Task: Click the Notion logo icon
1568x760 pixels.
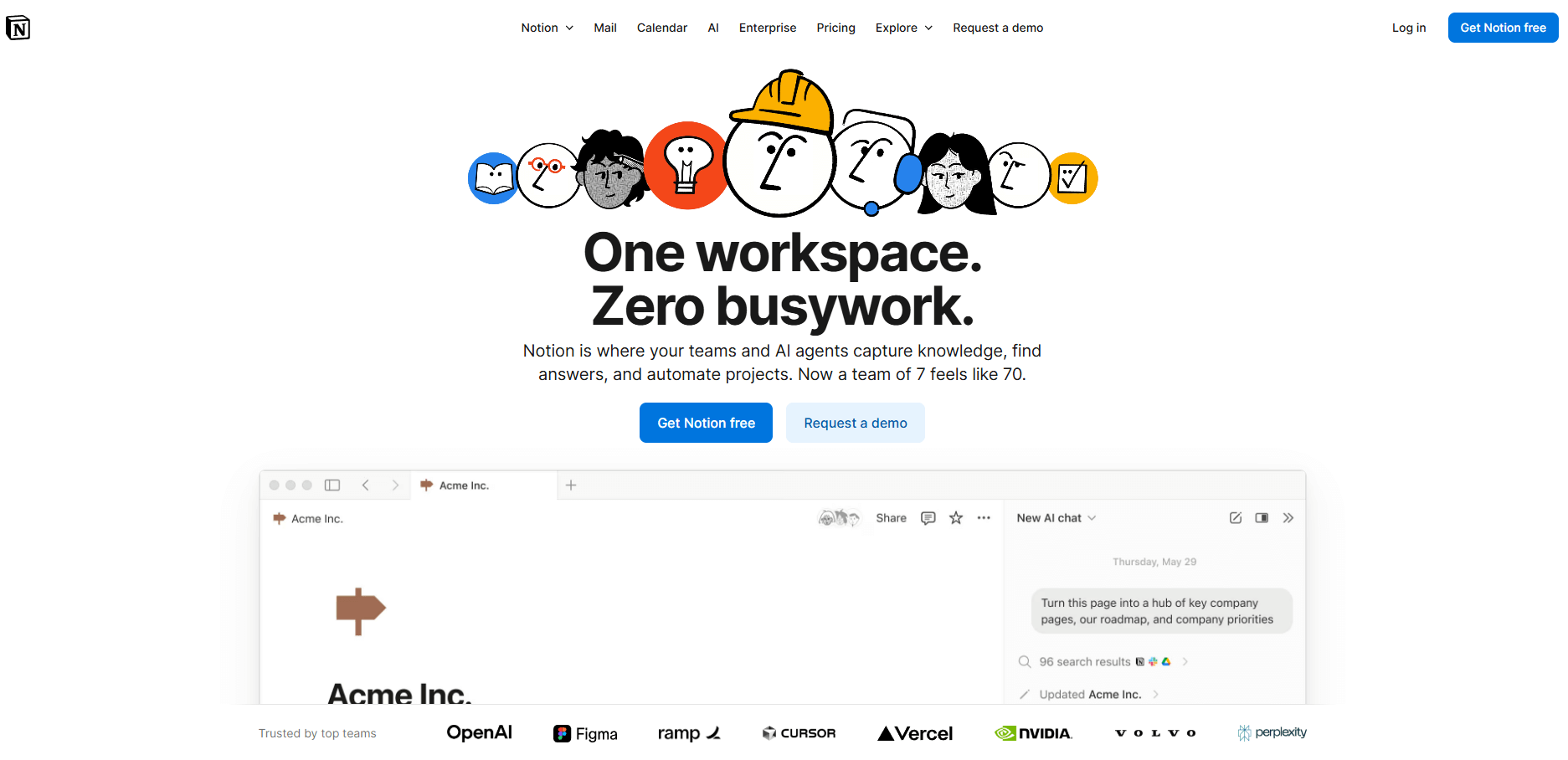Action: (x=18, y=28)
